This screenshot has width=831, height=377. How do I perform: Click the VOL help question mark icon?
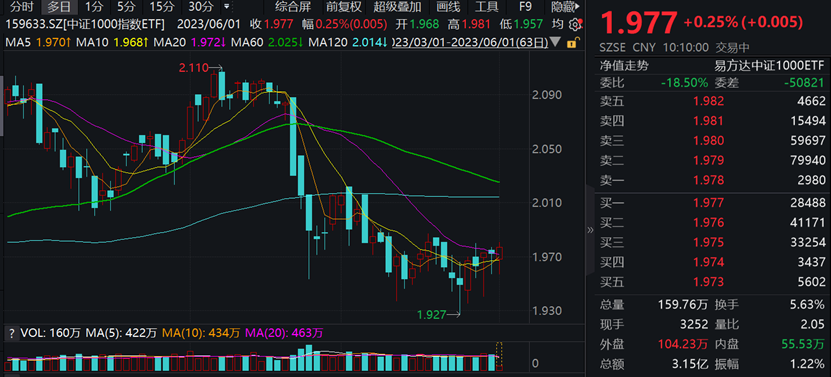pyautogui.click(x=10, y=334)
